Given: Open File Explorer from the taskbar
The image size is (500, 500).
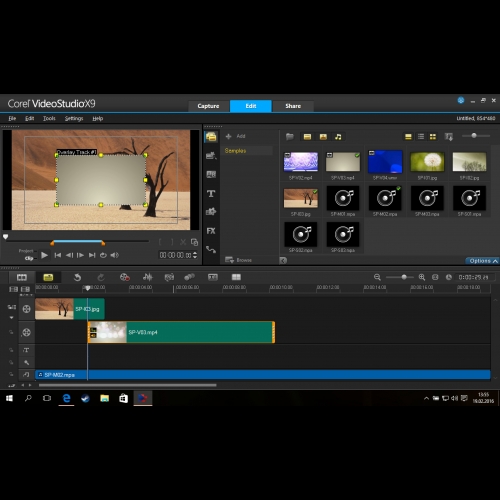Looking at the screenshot, I should pyautogui.click(x=104, y=398).
